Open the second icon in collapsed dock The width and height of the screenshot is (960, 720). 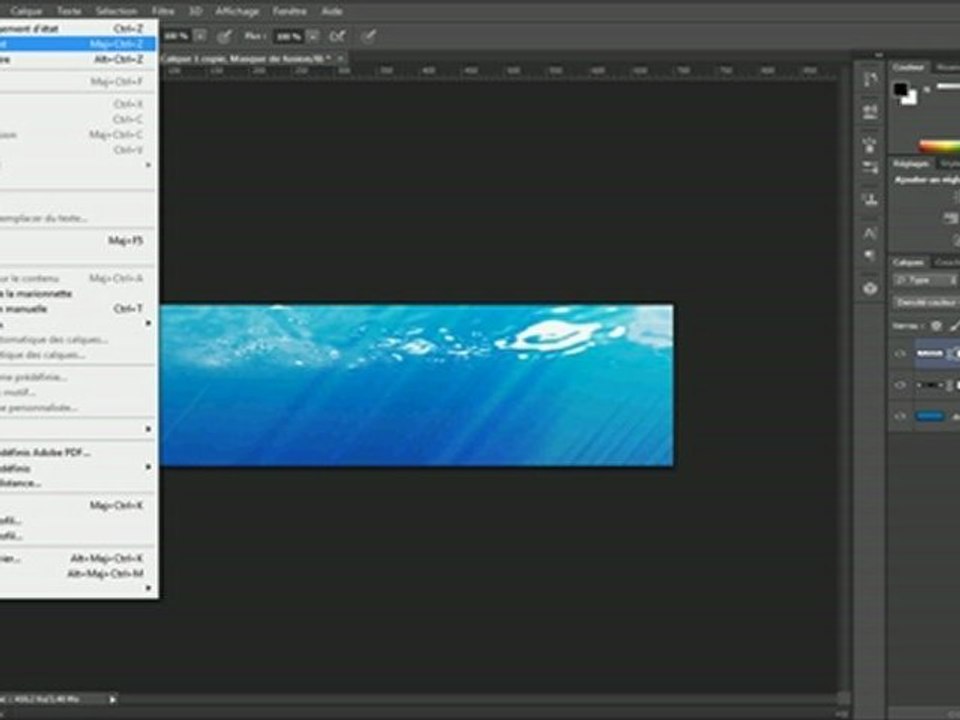pyautogui.click(x=870, y=112)
